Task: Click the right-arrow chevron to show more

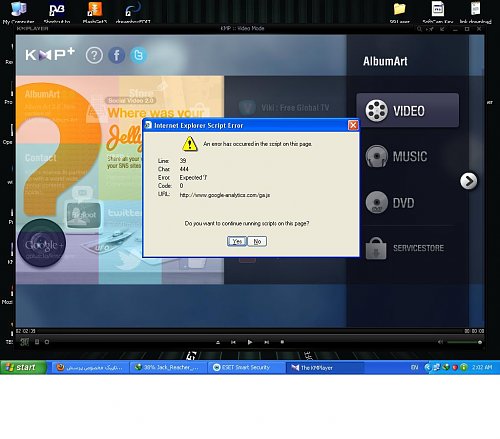Action: (x=469, y=181)
